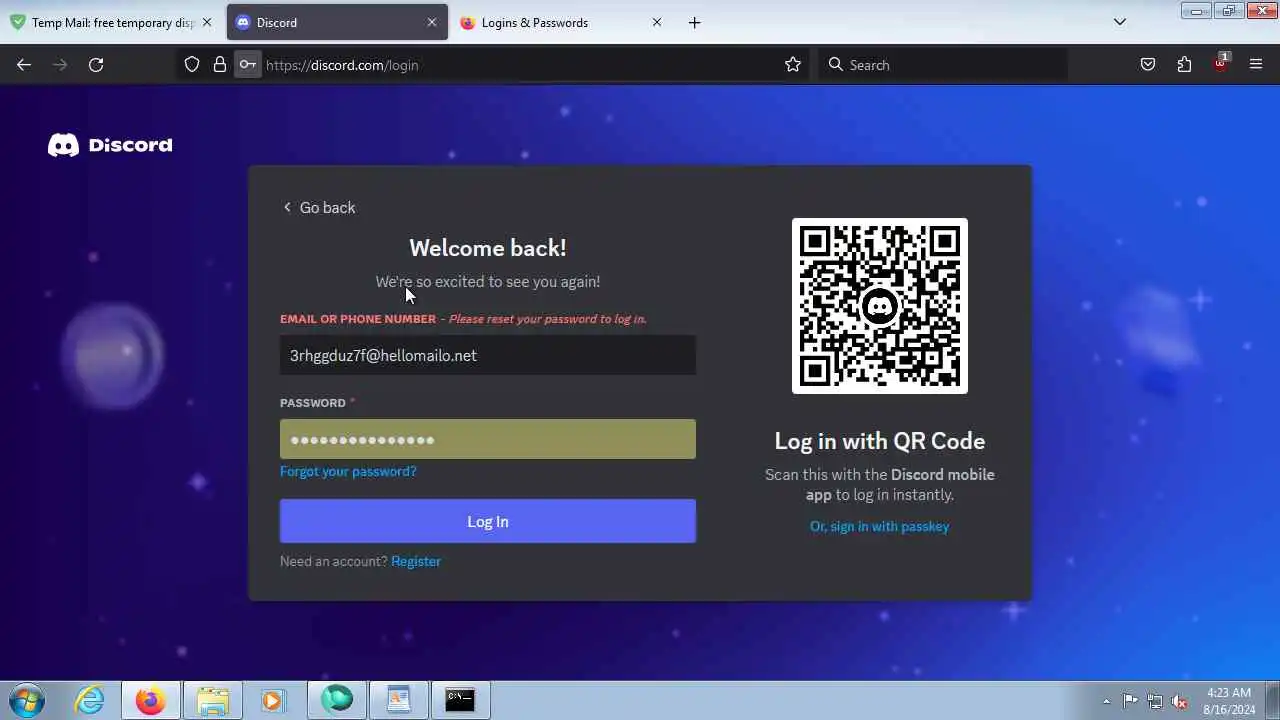
Task: Close the Logins & Passwords tab
Action: click(x=657, y=22)
